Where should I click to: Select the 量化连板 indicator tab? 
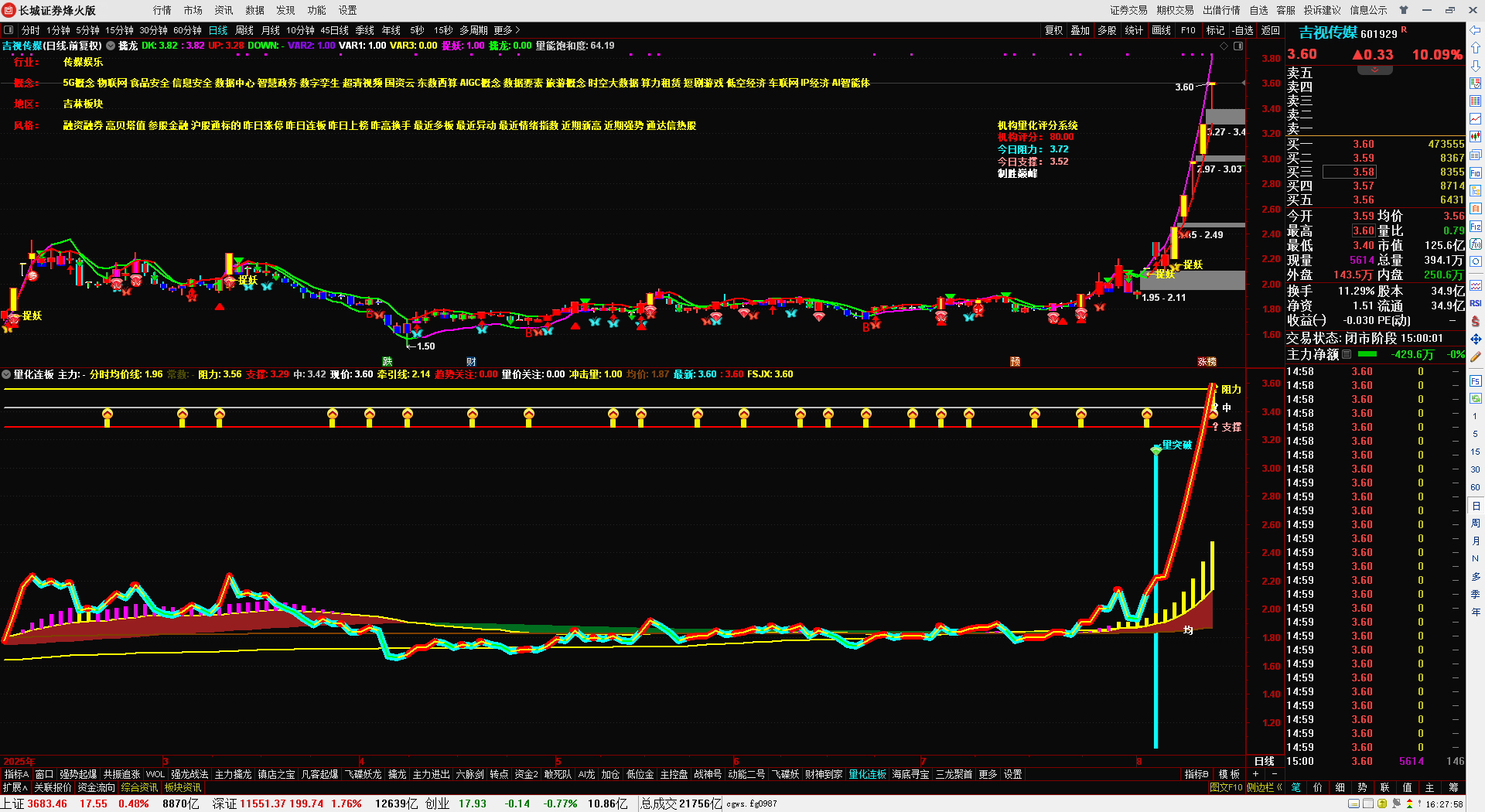(867, 774)
